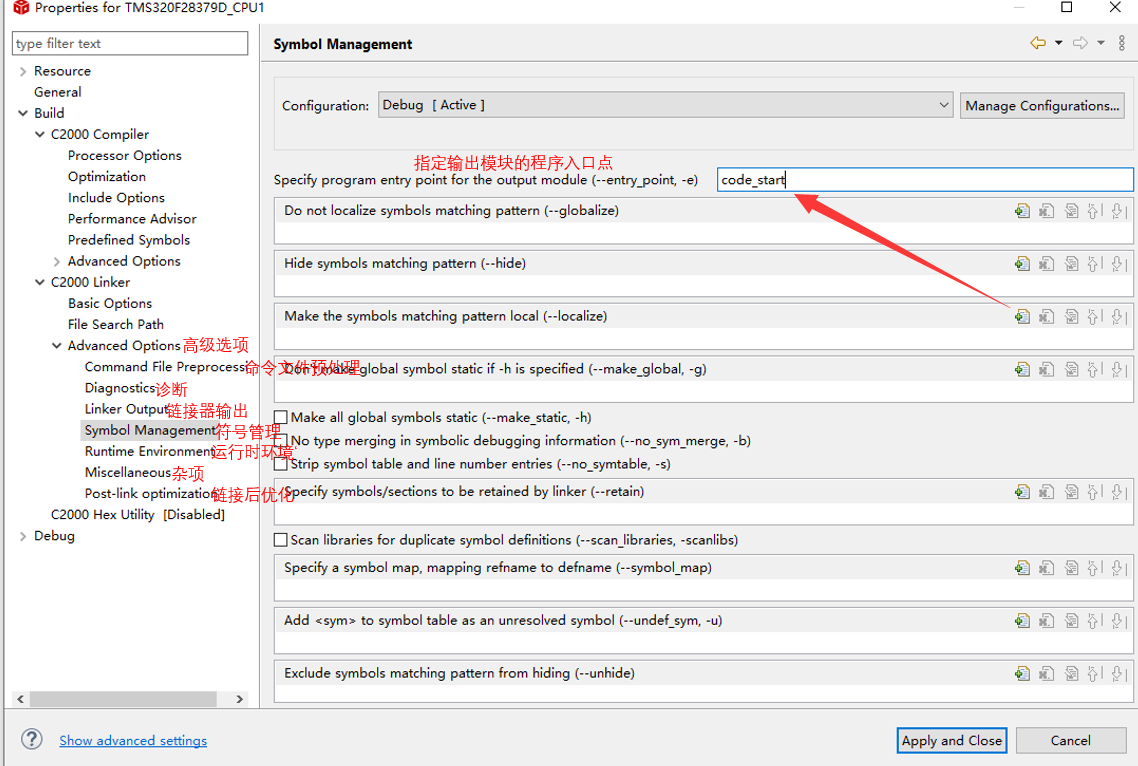This screenshot has height=766, width=1138.
Task: Toggle Strip symbol table checkbox
Action: 281,464
